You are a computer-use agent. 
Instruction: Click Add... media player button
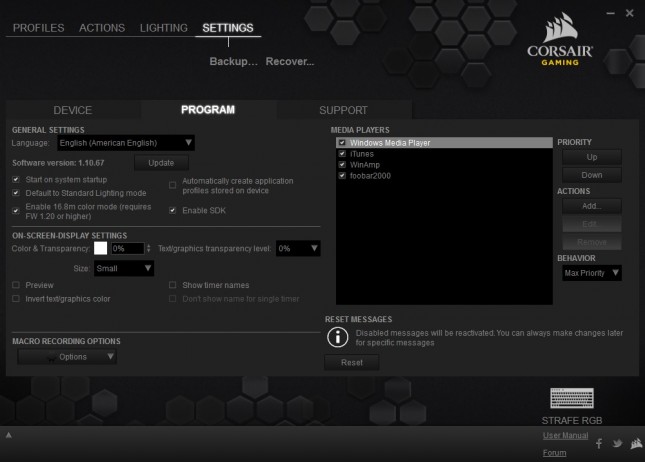tap(592, 206)
